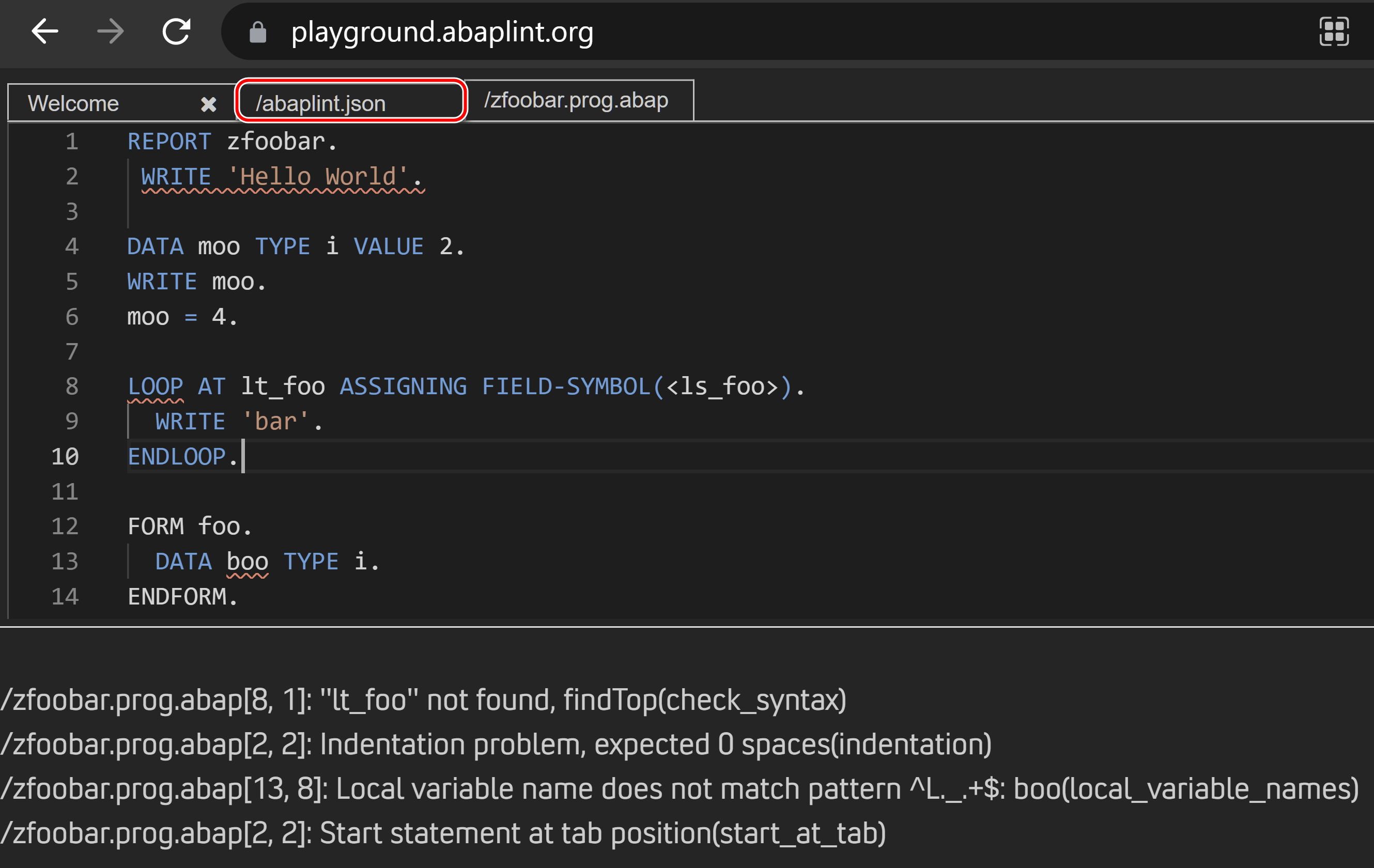Image resolution: width=1374 pixels, height=868 pixels.
Task: Reload the page with refresh icon
Action: point(176,32)
